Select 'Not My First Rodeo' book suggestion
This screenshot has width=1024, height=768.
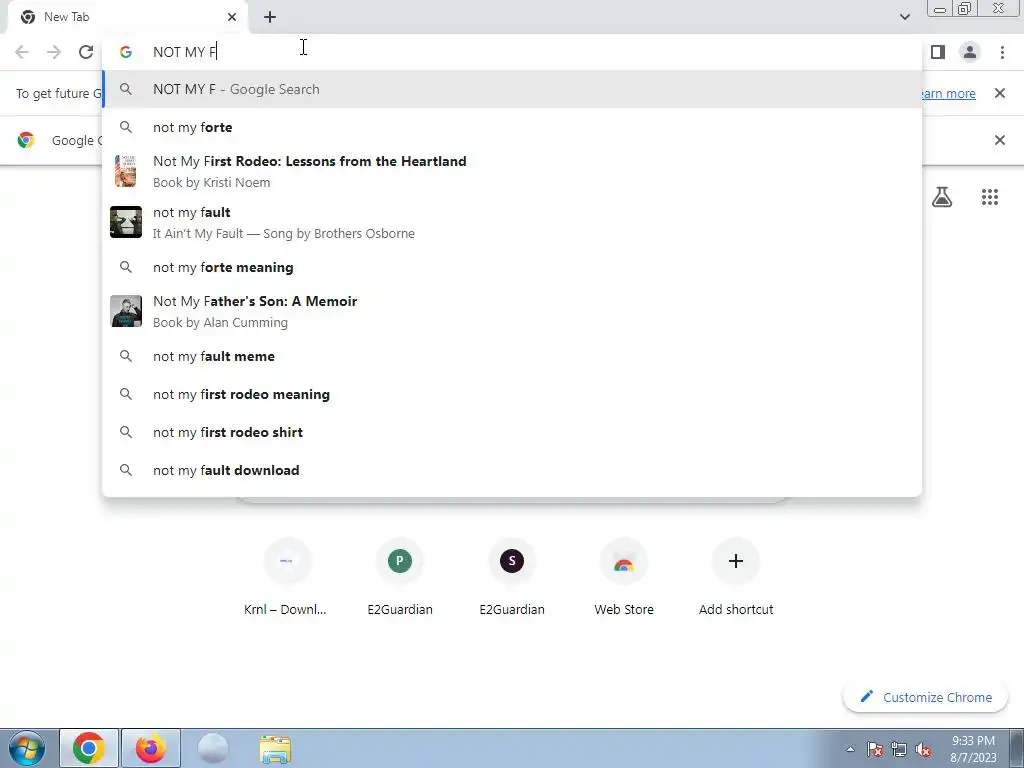512,171
